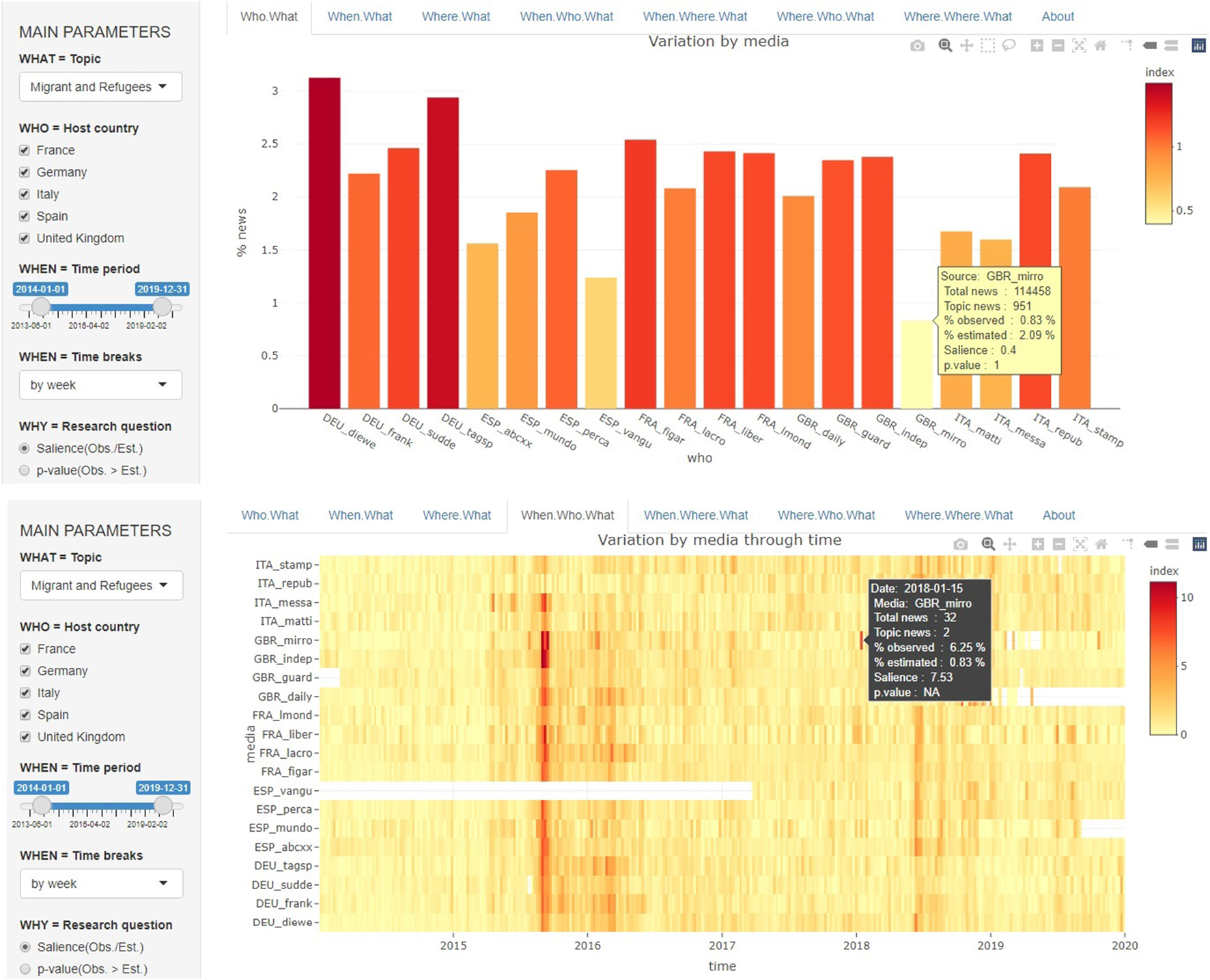Zoom in using plus icon on heatmap toolbar
The image size is (1210, 980).
[x=1037, y=544]
